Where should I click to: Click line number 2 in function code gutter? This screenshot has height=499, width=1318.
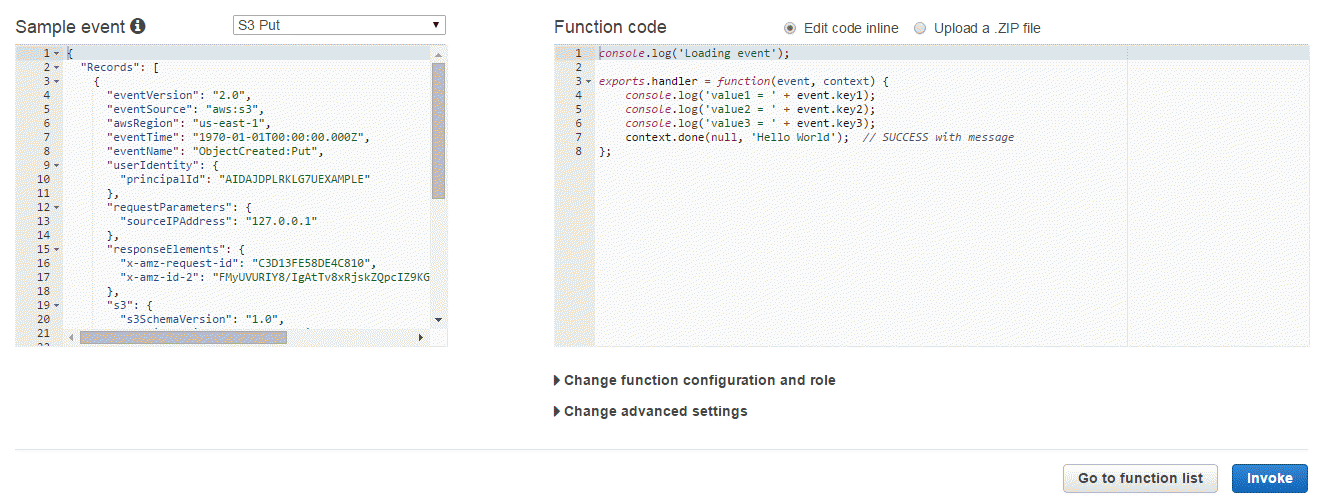[x=578, y=67]
